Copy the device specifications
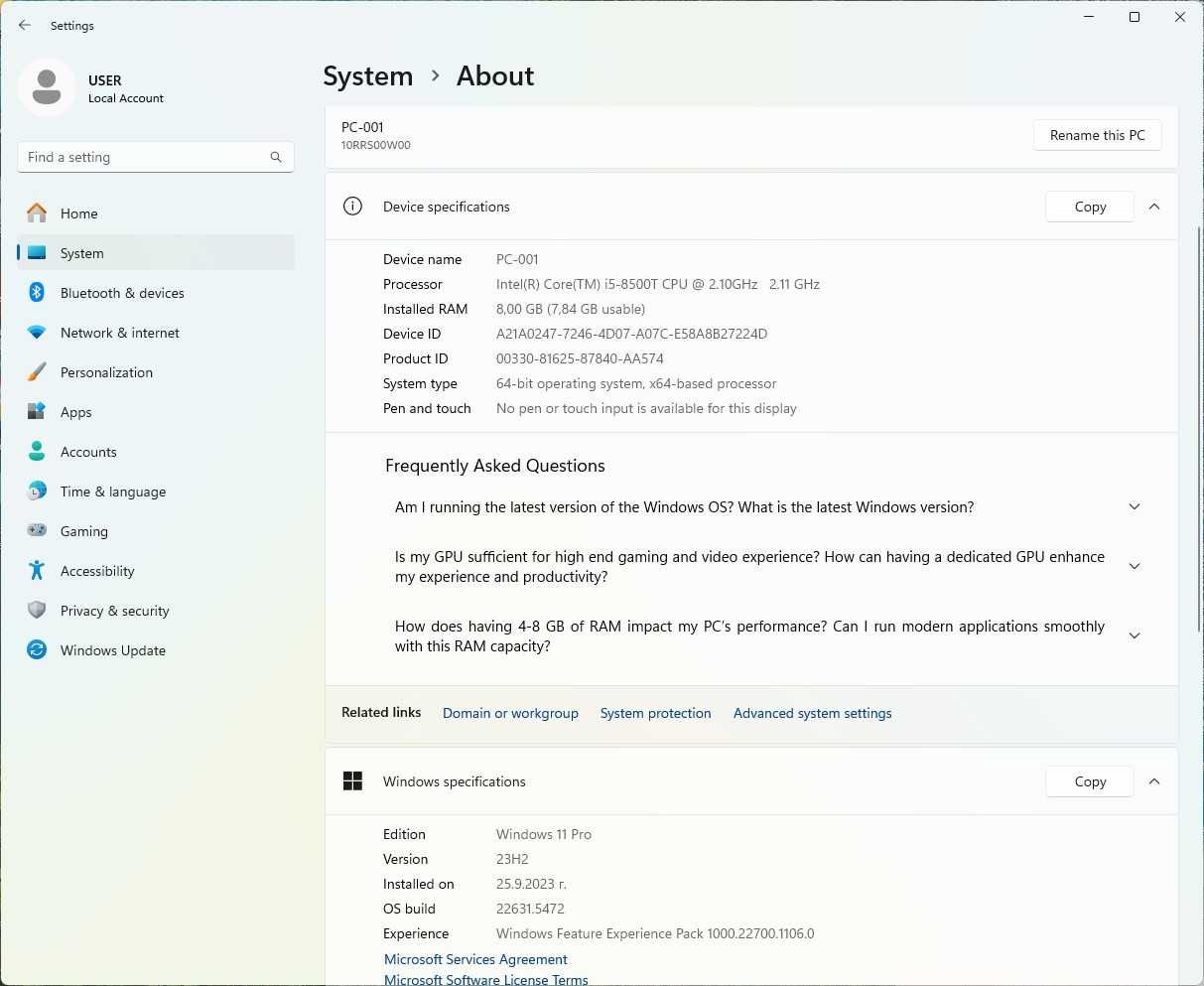The height and width of the screenshot is (986, 1204). [1090, 207]
